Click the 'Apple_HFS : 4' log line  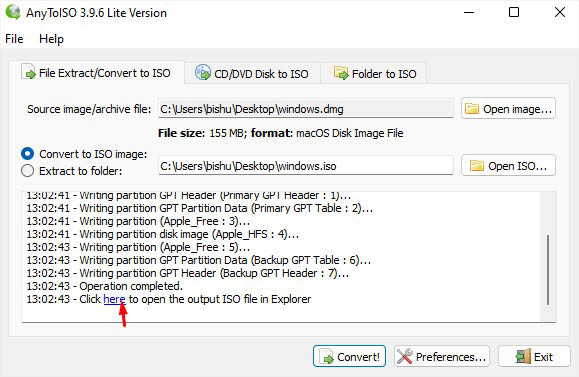click(162, 234)
